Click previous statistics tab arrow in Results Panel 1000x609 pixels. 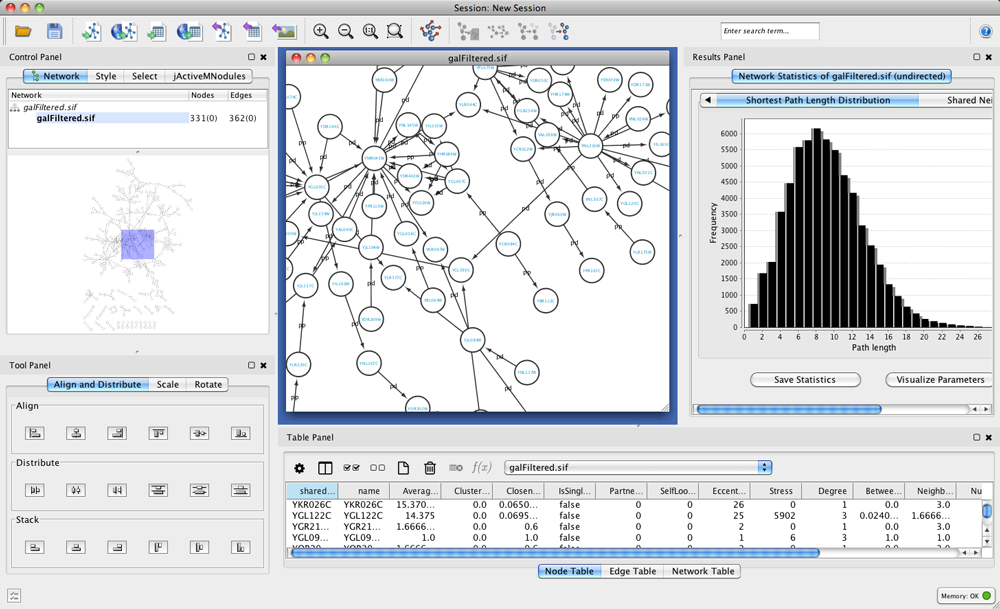708,100
